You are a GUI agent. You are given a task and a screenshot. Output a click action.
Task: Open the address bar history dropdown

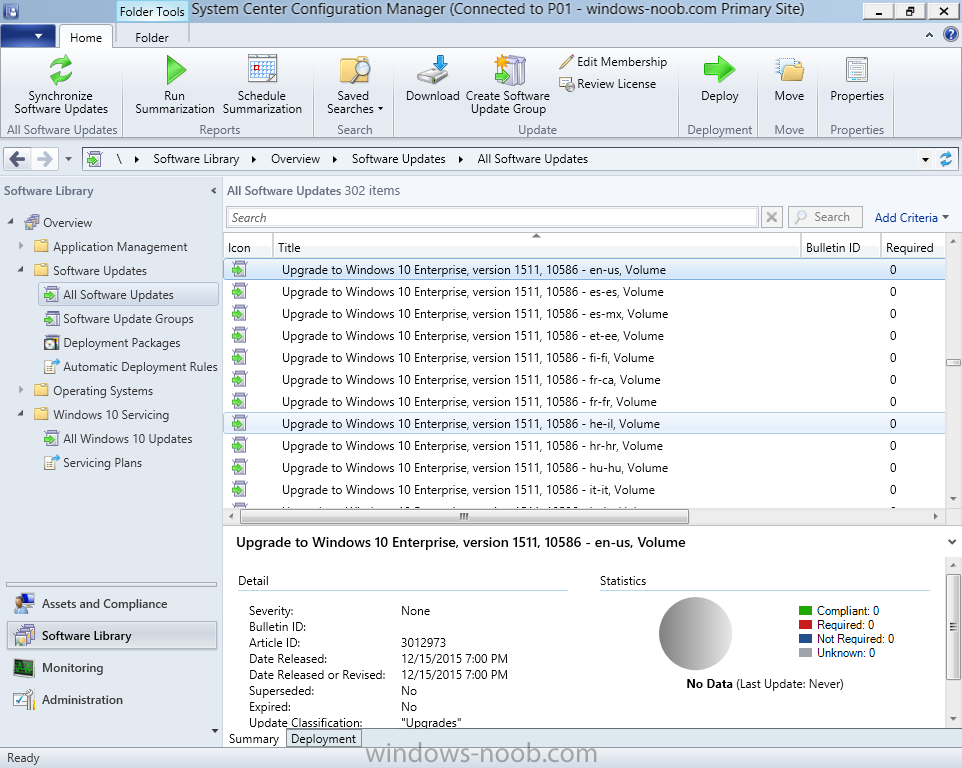[x=925, y=160]
